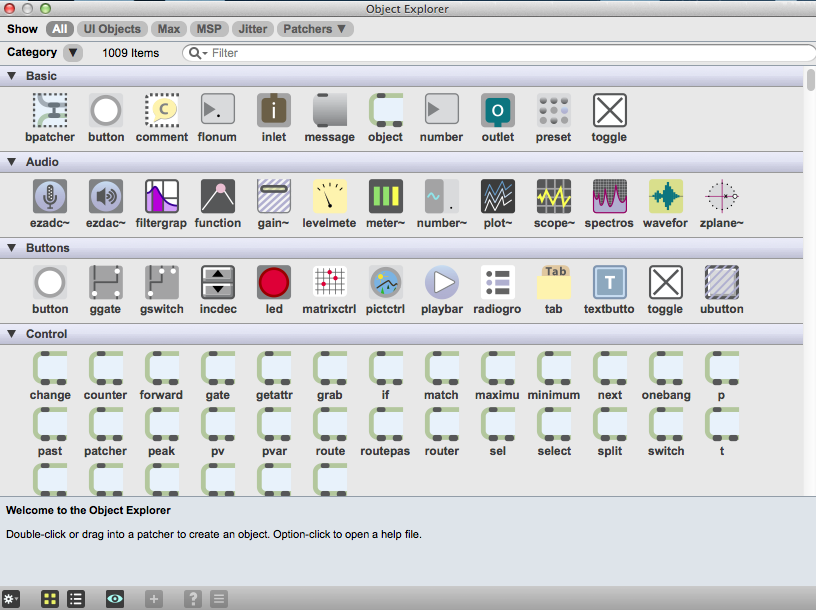Choose the matrixctrl icon

coord(330,282)
